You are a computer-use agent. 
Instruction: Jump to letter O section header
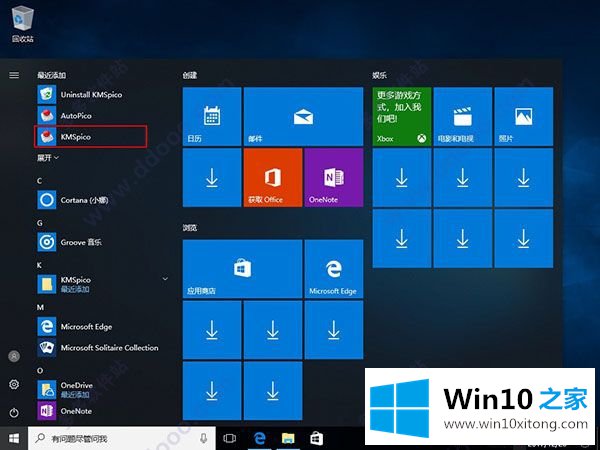[40, 370]
